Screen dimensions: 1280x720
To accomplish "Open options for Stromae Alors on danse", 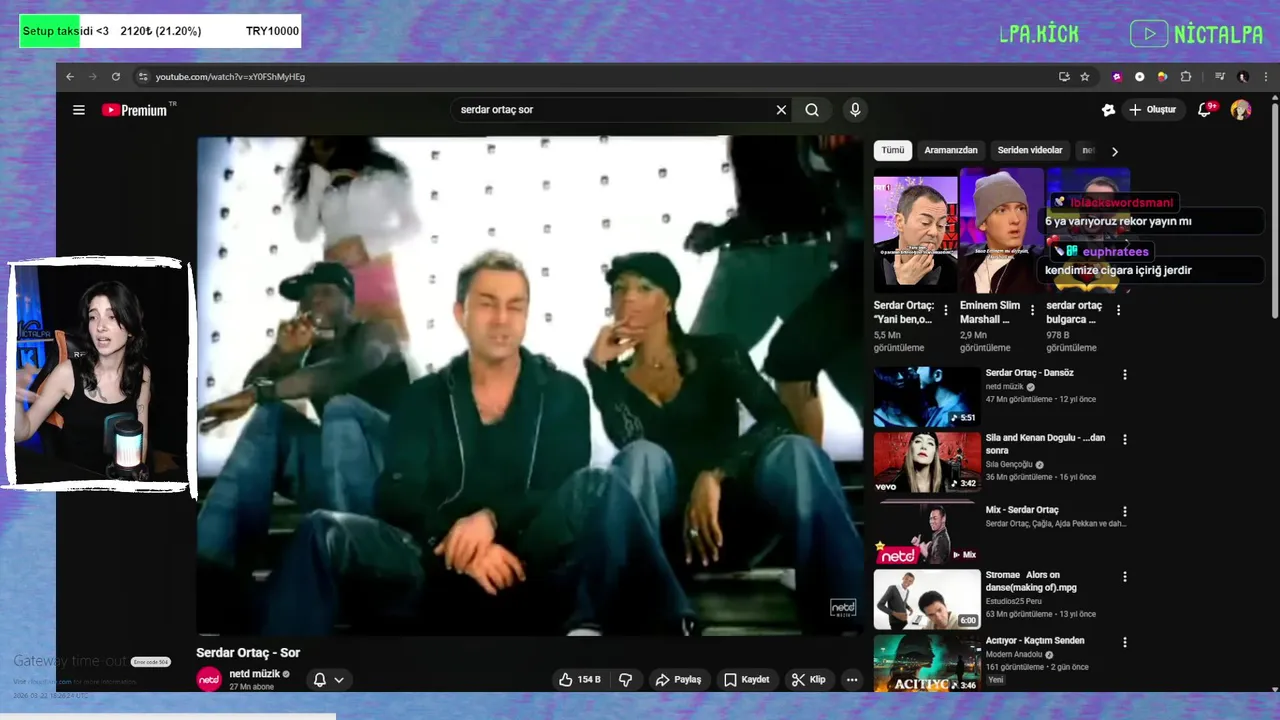I will click(x=1125, y=577).
